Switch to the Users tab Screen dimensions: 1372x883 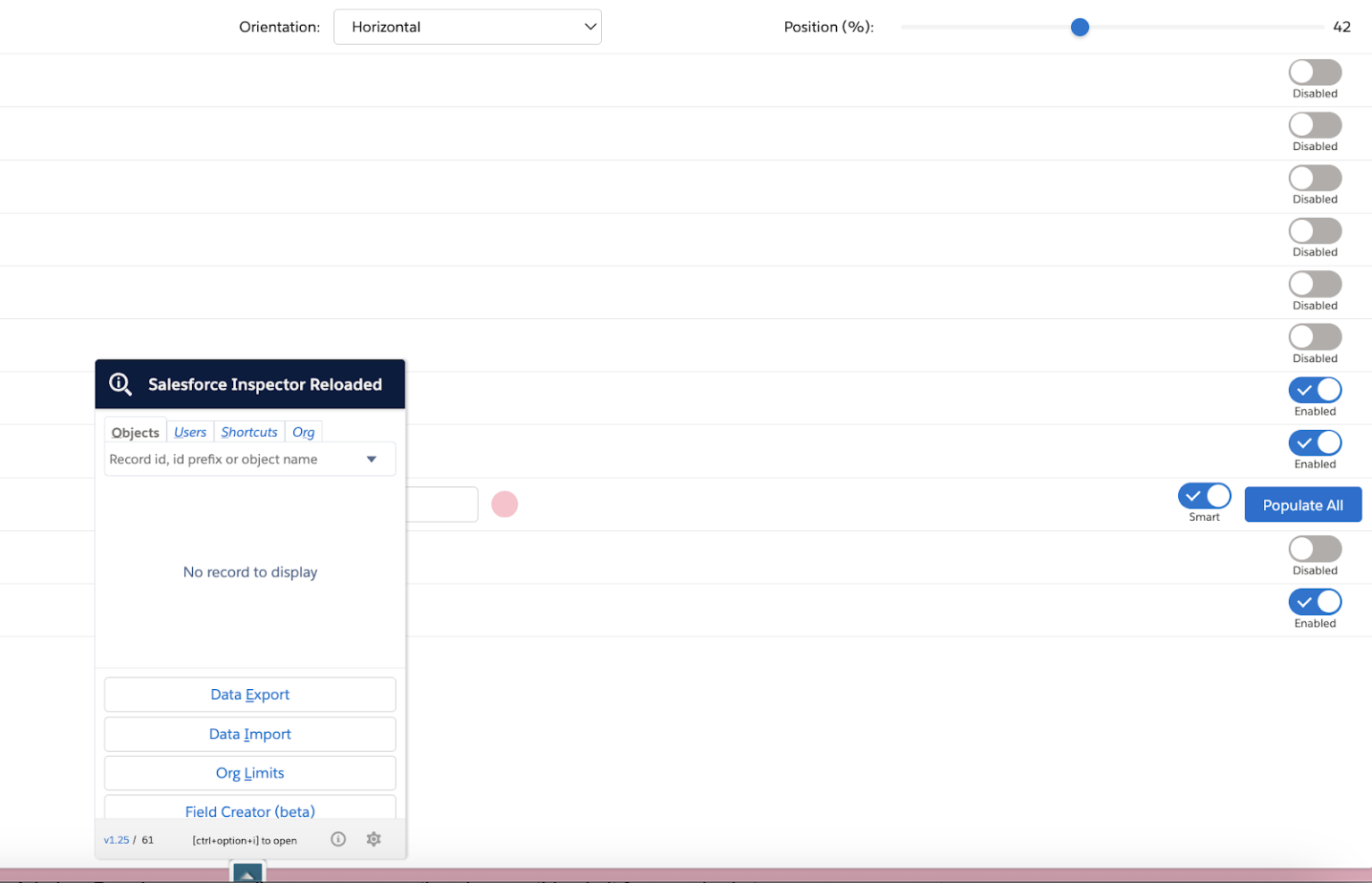190,432
